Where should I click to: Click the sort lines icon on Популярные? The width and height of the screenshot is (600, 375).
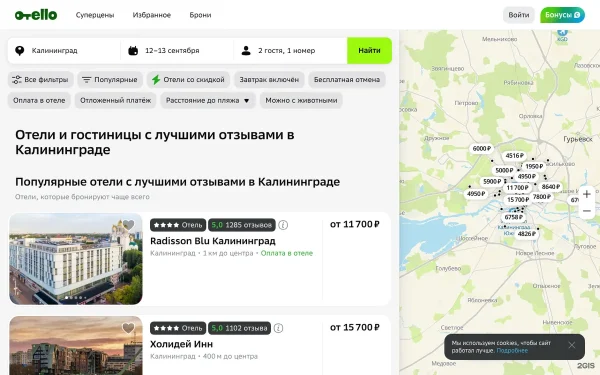pyautogui.click(x=87, y=80)
